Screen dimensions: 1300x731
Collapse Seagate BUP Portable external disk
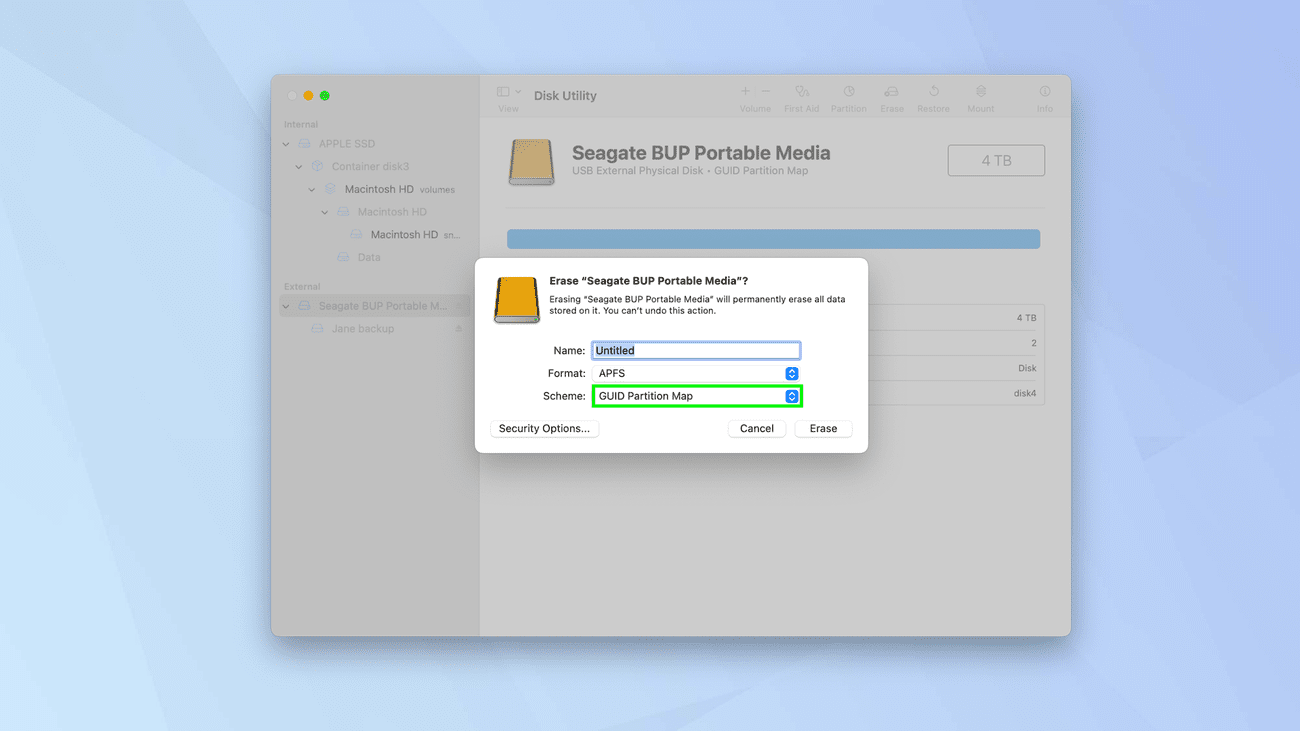click(x=287, y=306)
